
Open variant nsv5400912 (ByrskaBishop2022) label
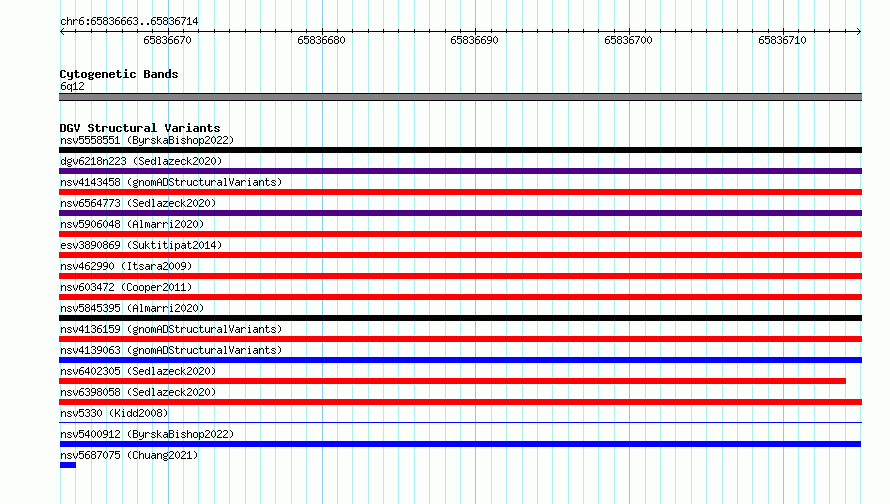(147, 434)
